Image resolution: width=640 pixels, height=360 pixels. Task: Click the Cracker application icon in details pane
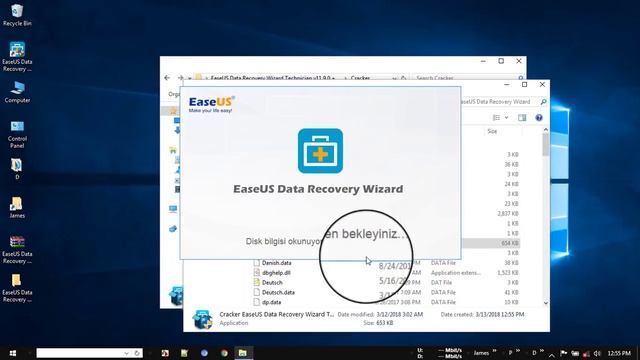click(x=202, y=319)
